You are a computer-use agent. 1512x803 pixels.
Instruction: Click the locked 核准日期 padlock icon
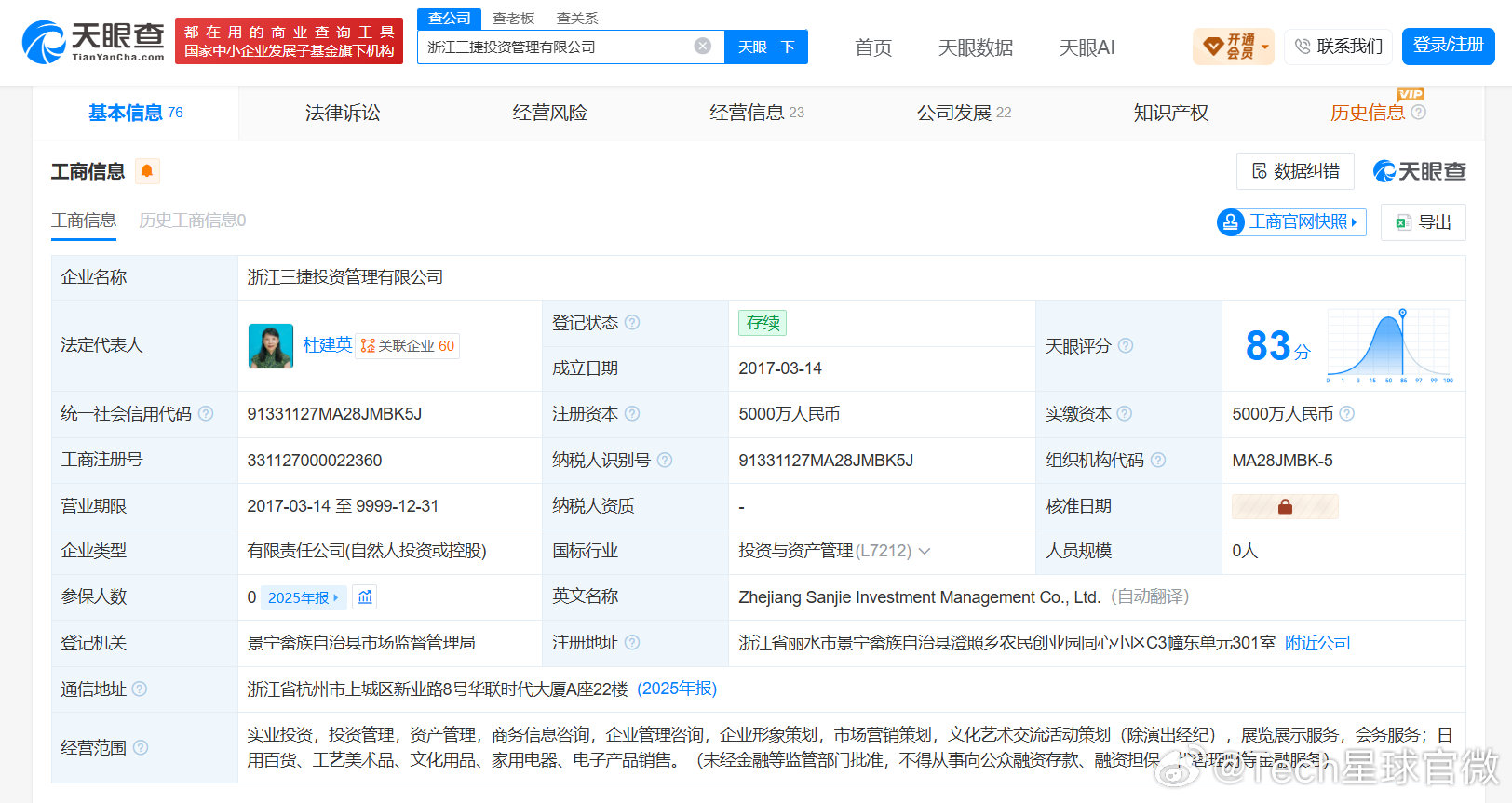point(1285,506)
